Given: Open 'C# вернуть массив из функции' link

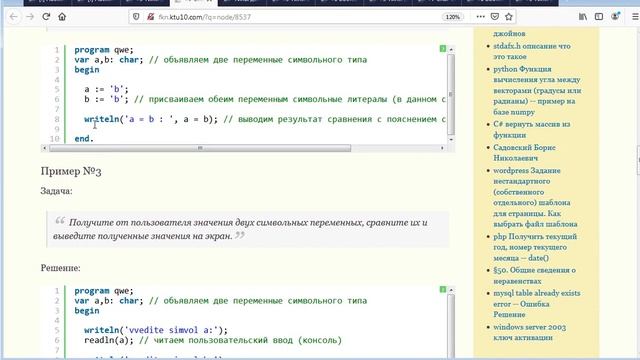Looking at the screenshot, I should [531, 129].
